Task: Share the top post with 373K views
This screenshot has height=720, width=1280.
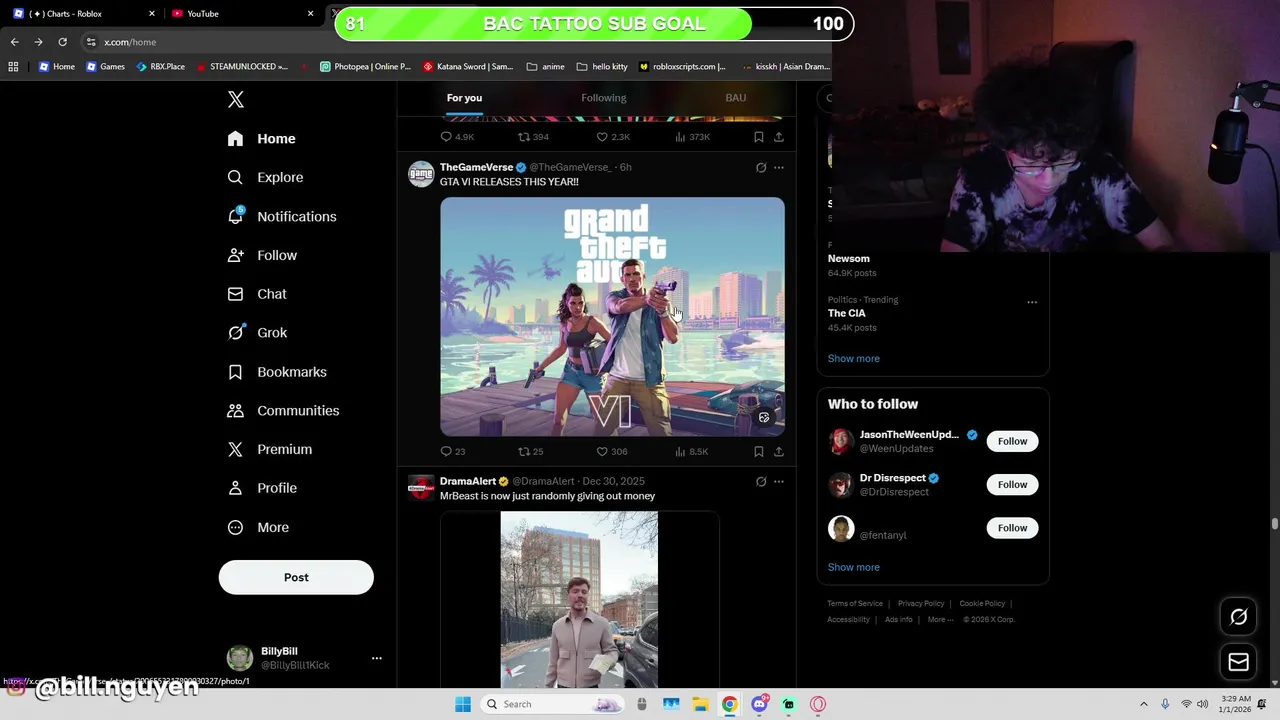Action: point(778,137)
